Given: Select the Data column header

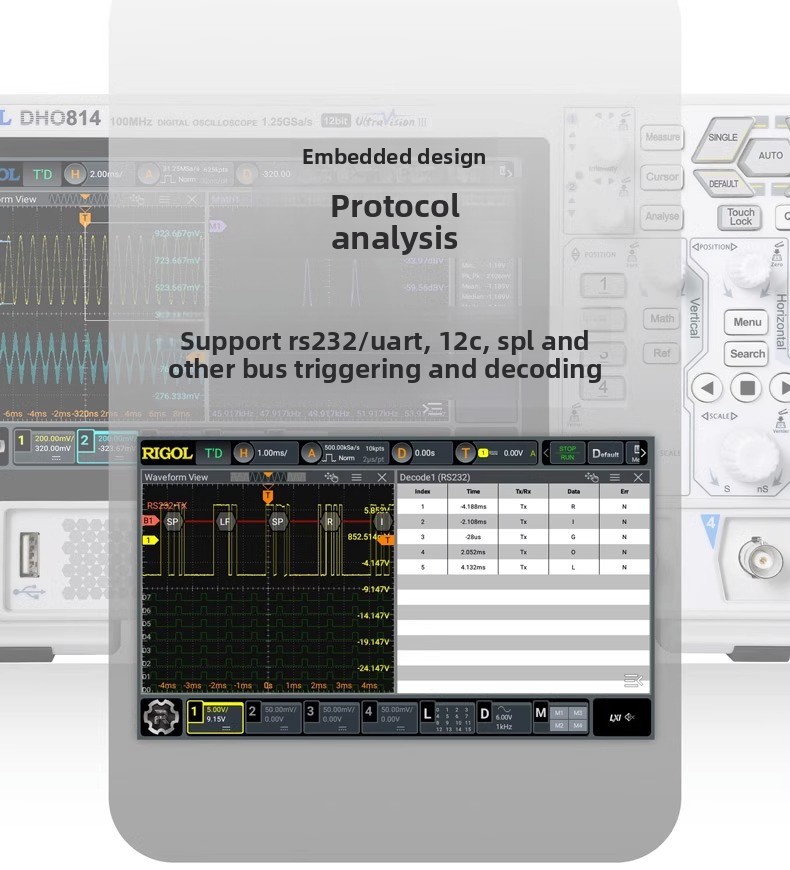Looking at the screenshot, I should point(574,492).
